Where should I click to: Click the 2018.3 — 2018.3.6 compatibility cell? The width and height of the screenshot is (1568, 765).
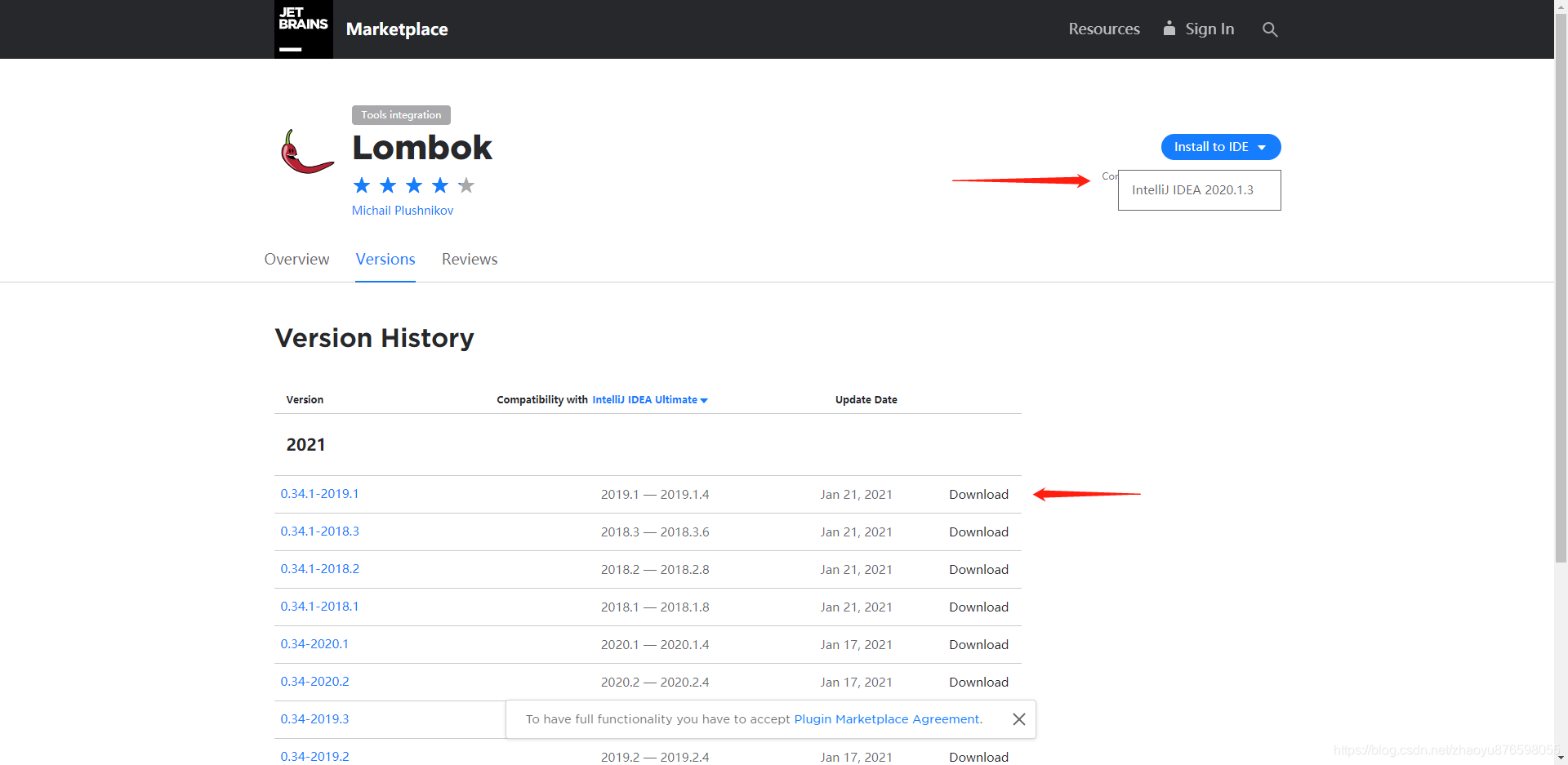coord(655,532)
